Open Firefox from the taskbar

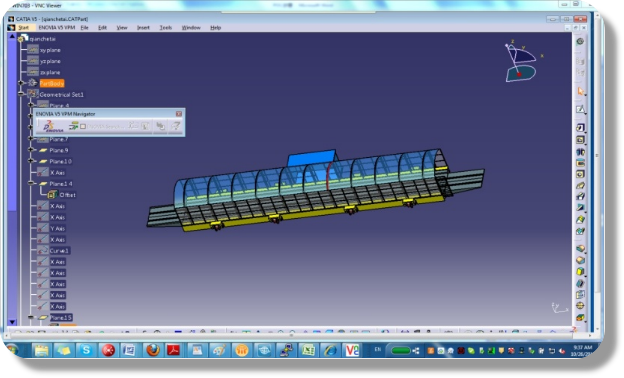tap(153, 350)
